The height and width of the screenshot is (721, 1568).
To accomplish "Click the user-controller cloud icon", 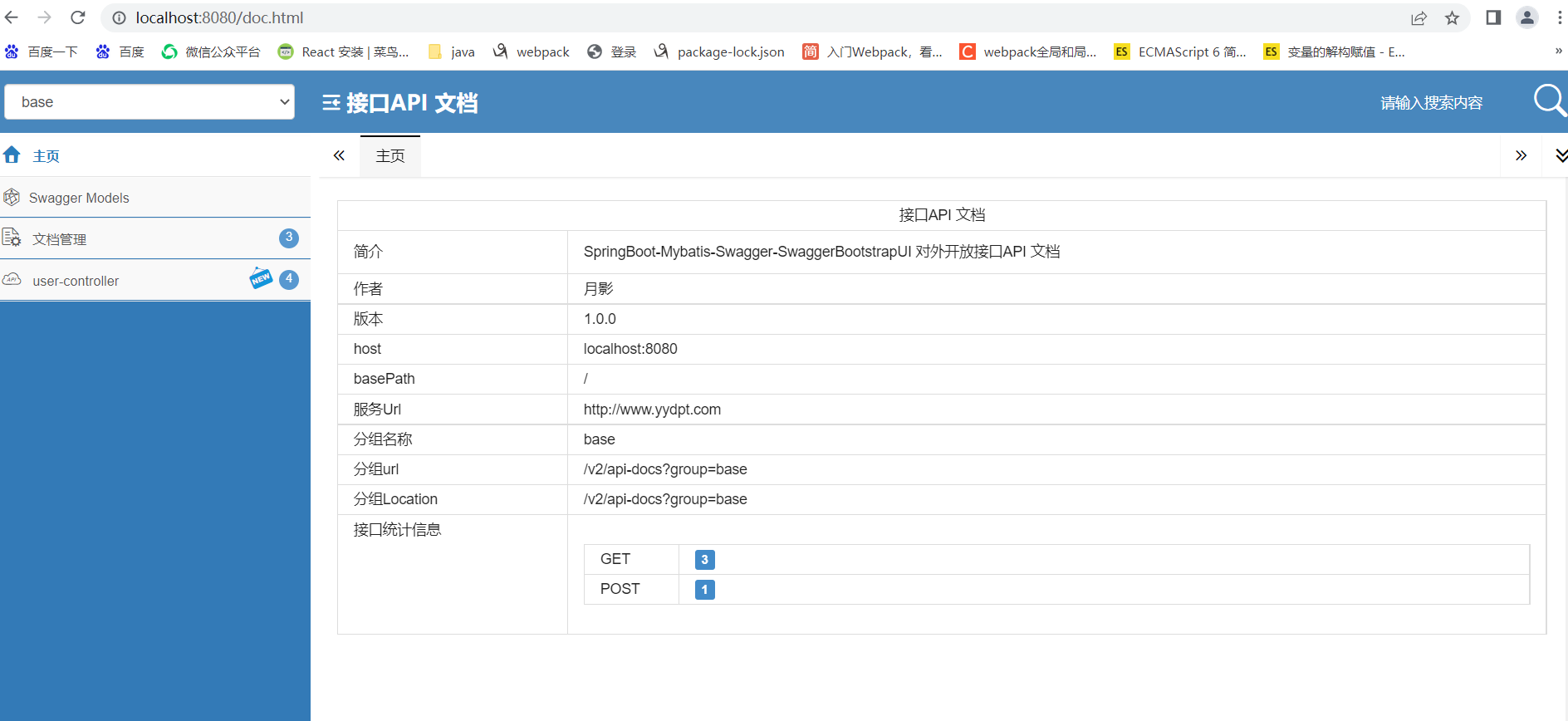I will coord(12,279).
